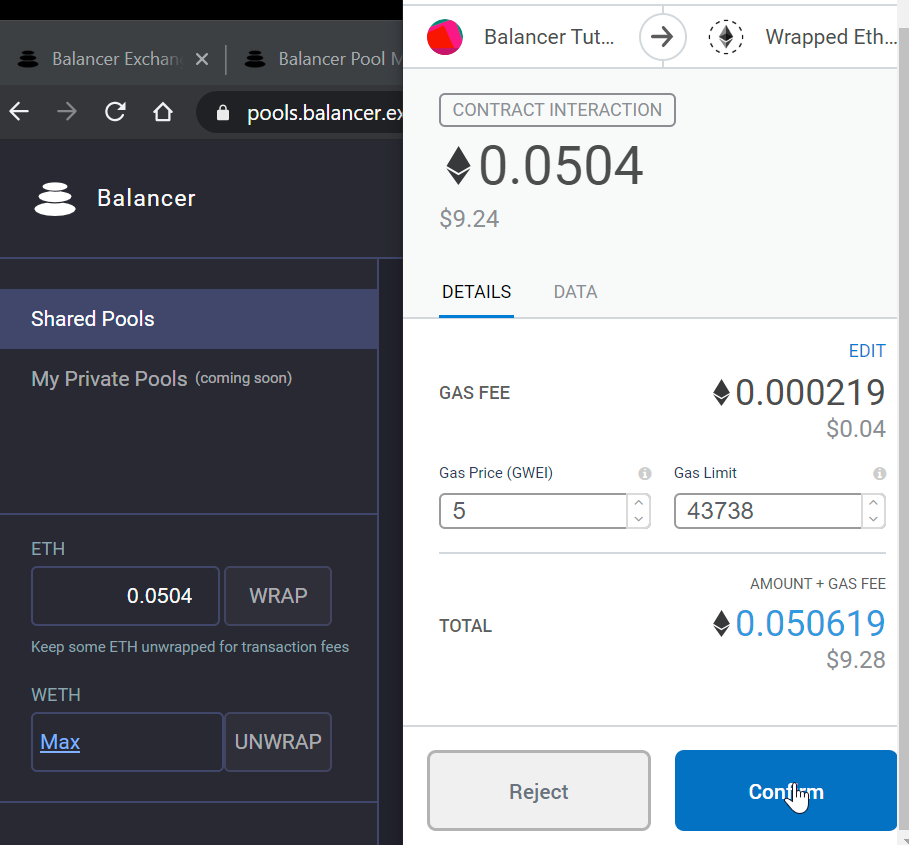The image size is (909, 845).
Task: Click the browser address bar URL
Action: (x=325, y=112)
